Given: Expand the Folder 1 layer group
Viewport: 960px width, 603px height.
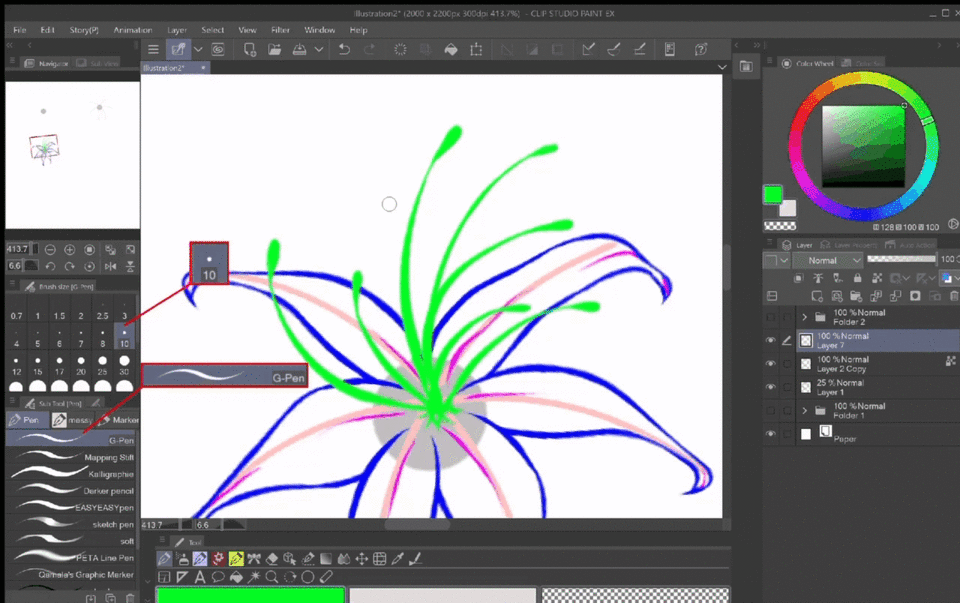Looking at the screenshot, I should pos(804,410).
